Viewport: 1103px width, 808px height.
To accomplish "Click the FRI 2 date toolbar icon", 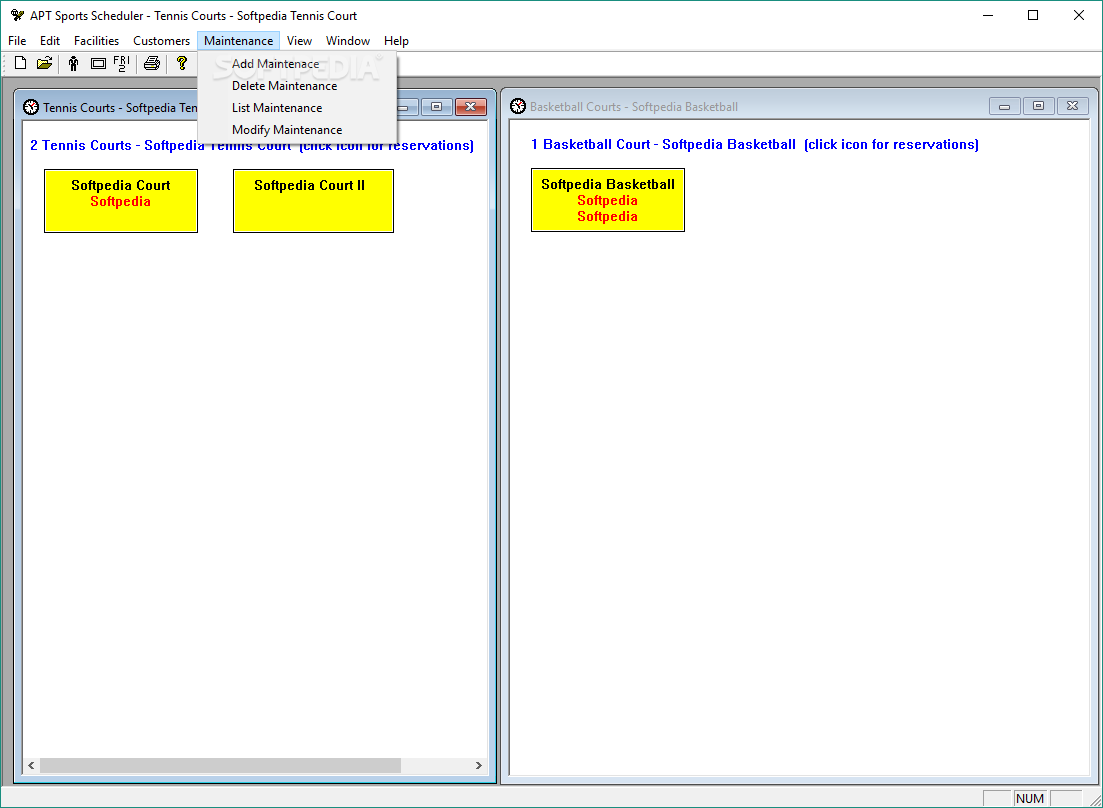I will 122,63.
